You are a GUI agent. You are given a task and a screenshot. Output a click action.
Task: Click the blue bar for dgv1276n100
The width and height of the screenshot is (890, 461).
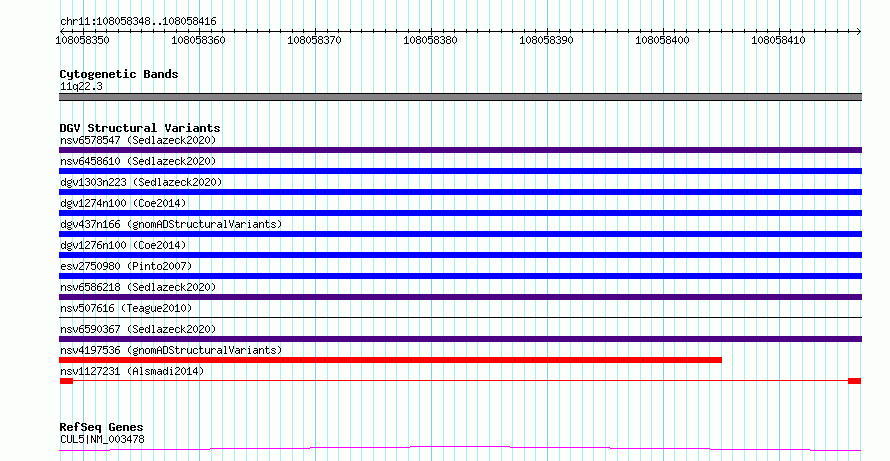coord(460,255)
